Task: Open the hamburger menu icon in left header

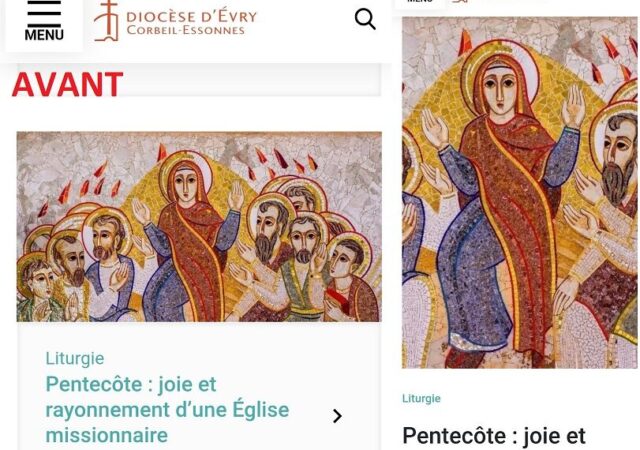Action: point(43,13)
